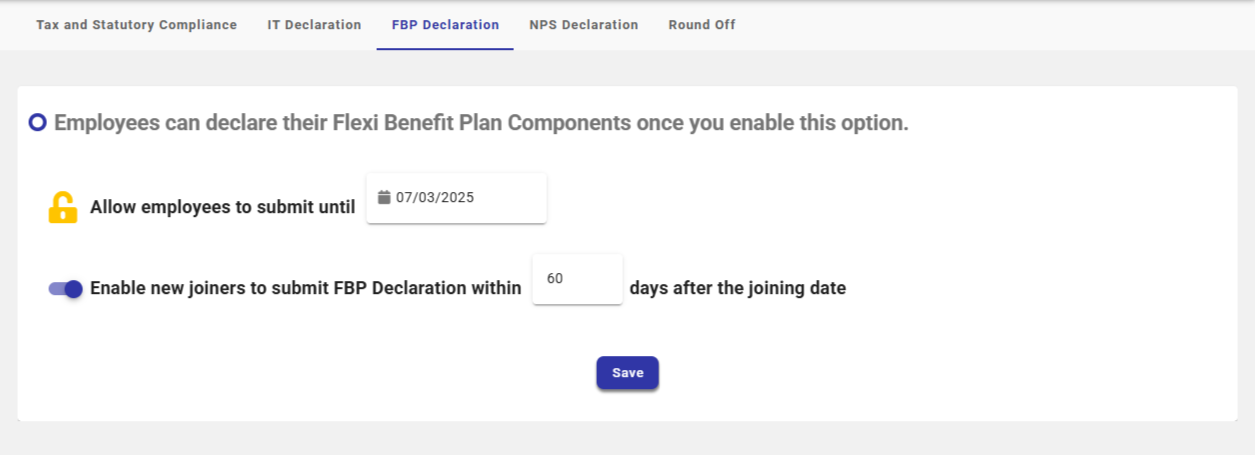Screen dimensions: 1255x455
Task: Save the FBP Declaration settings
Action: tap(627, 373)
